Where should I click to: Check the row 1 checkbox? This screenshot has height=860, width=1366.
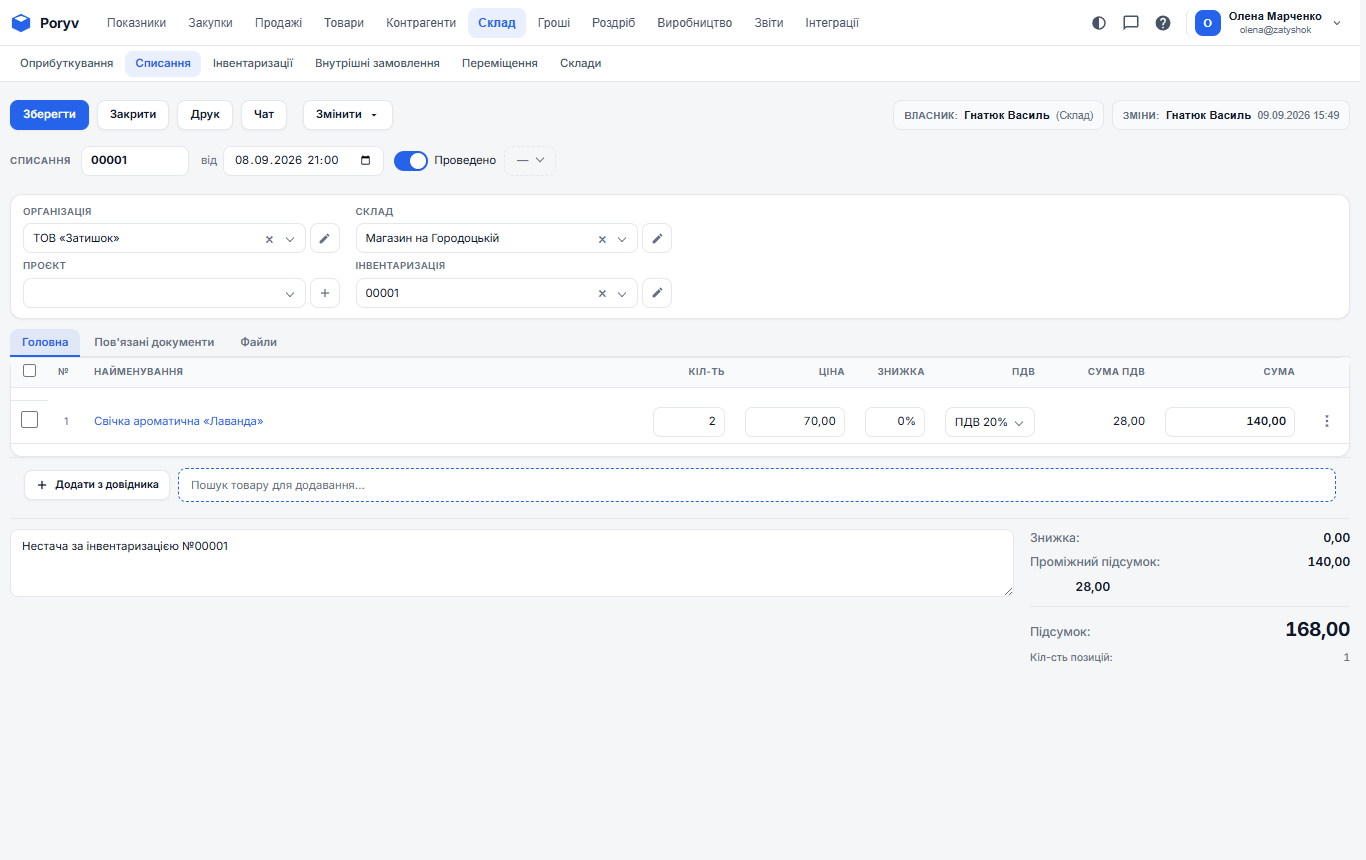click(x=29, y=420)
